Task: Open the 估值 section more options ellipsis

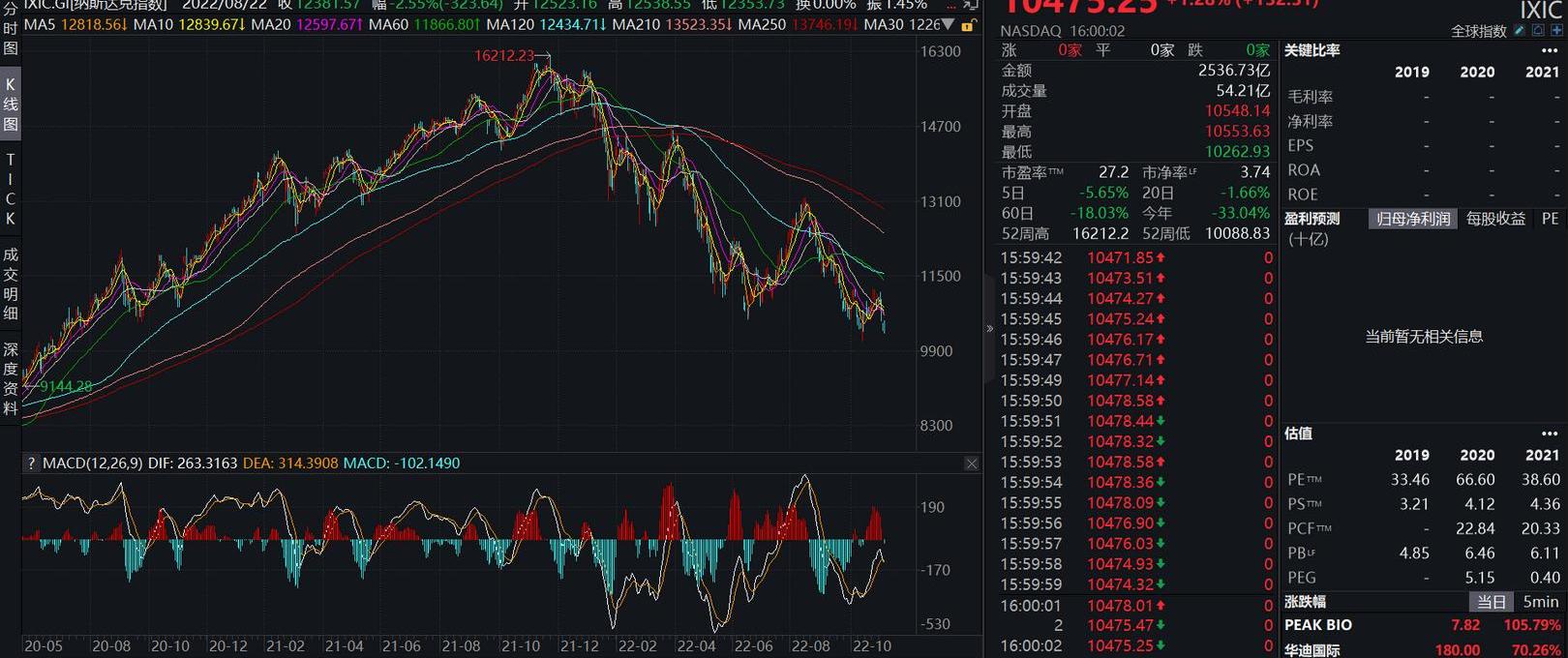Action: point(1550,434)
